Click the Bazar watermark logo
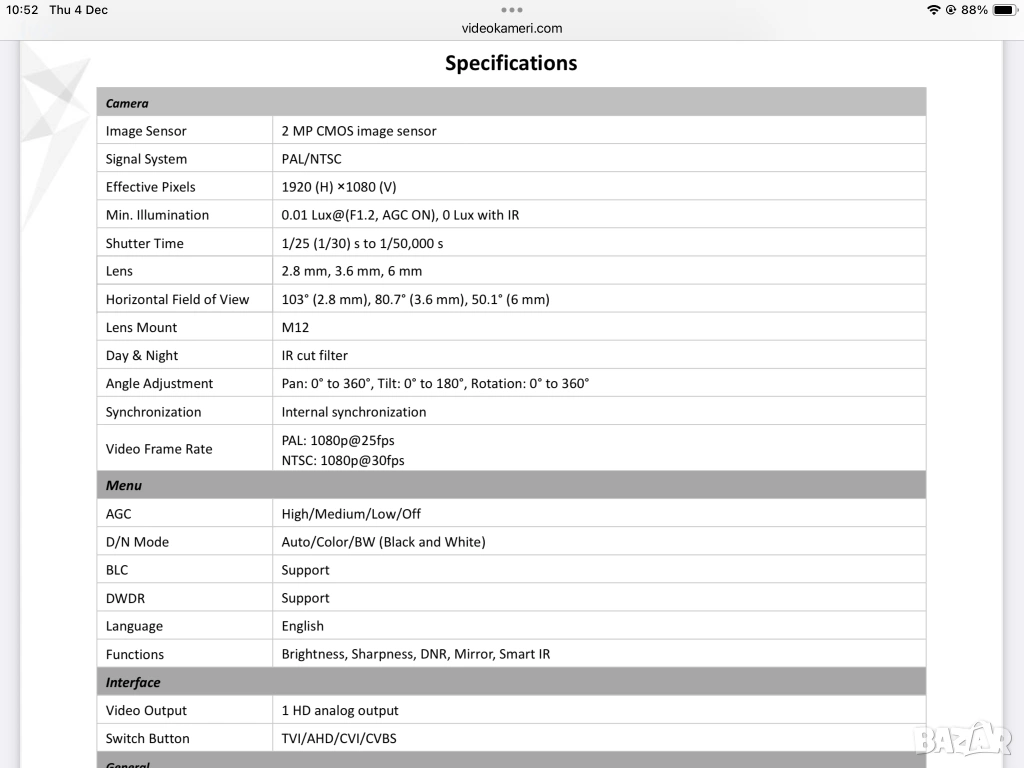Screen dimensions: 1024x768 pyautogui.click(x=960, y=739)
